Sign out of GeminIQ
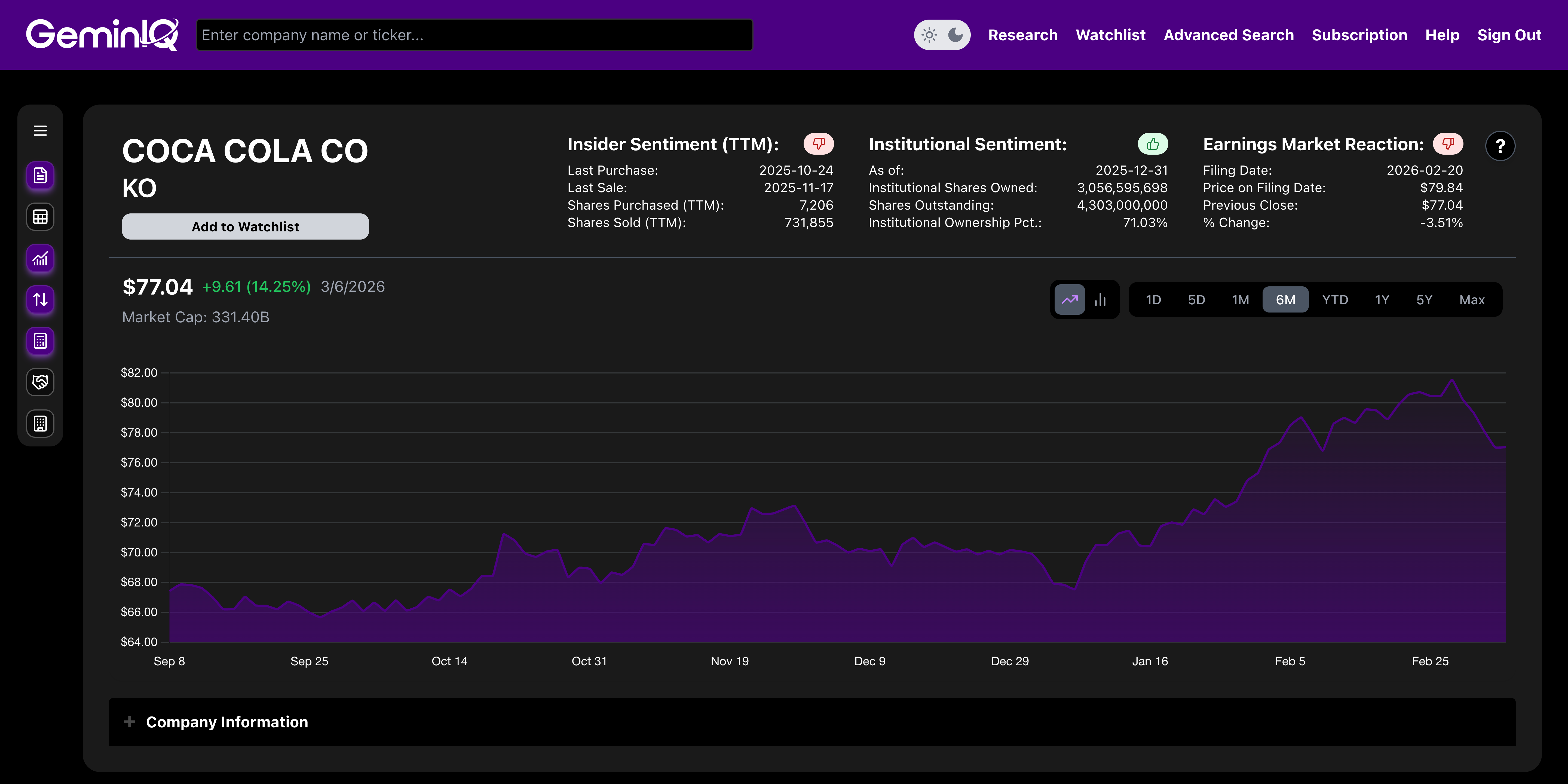 (x=1509, y=35)
